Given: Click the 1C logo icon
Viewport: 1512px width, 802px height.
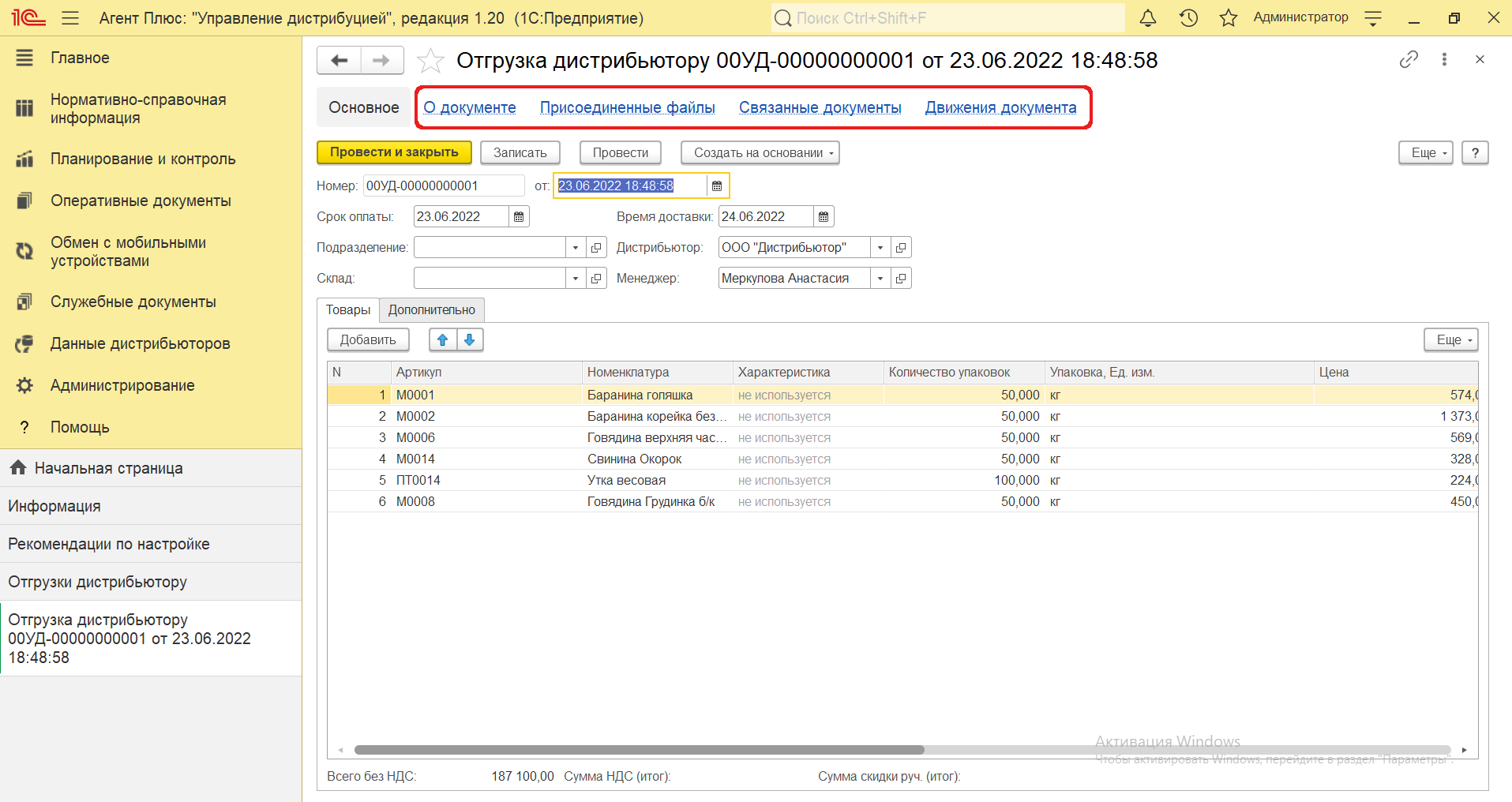Looking at the screenshot, I should pos(28,17).
